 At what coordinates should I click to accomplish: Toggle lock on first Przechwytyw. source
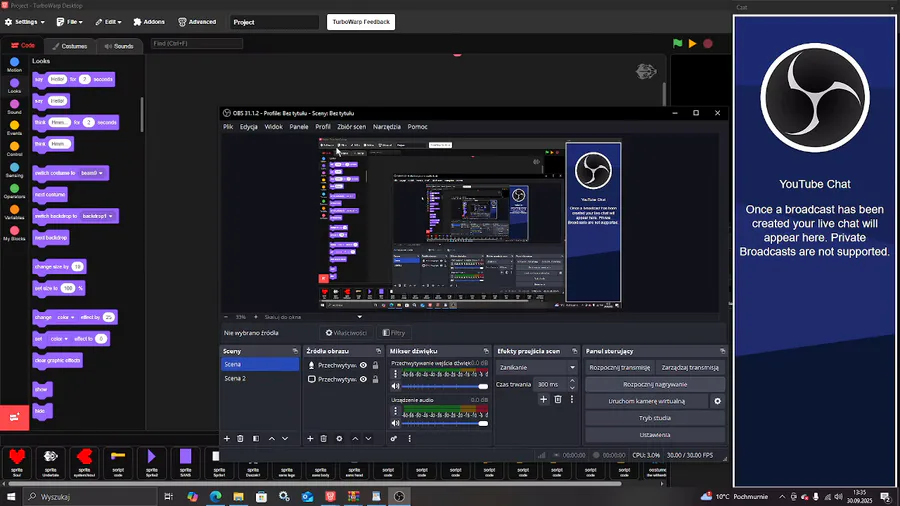[375, 365]
